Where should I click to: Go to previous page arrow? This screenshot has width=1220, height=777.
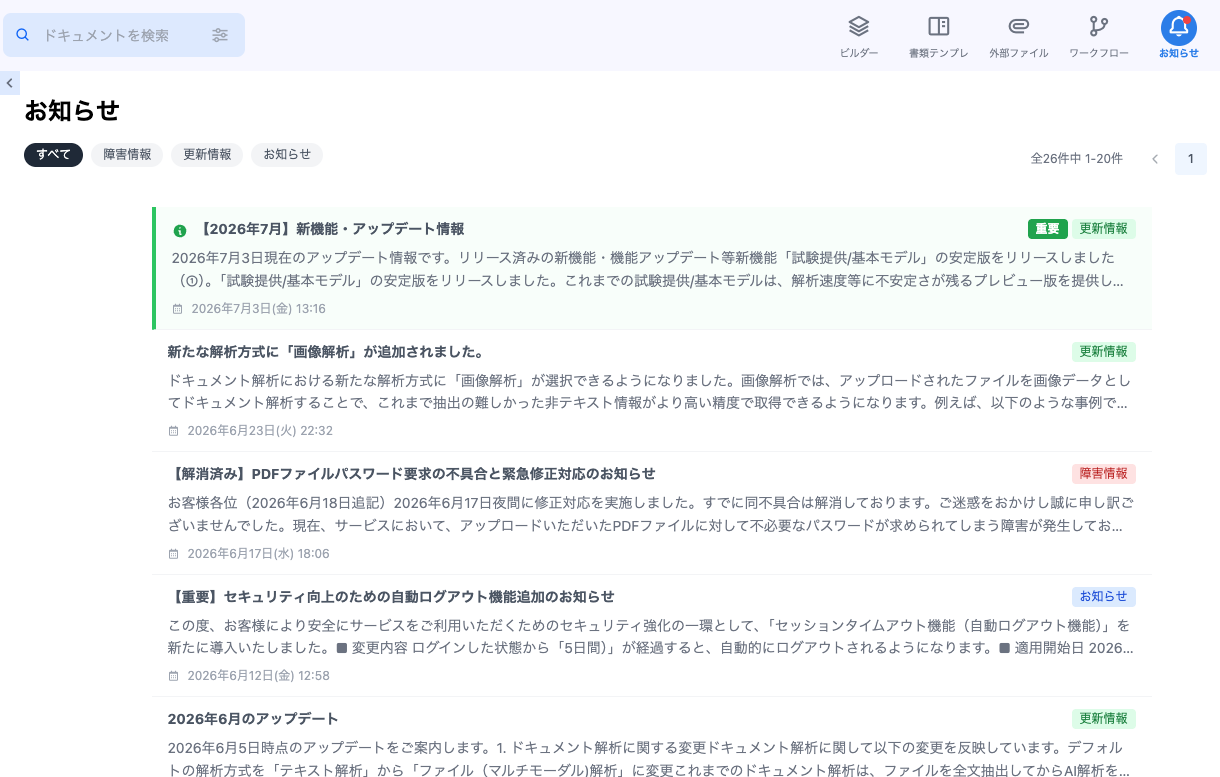1155,159
